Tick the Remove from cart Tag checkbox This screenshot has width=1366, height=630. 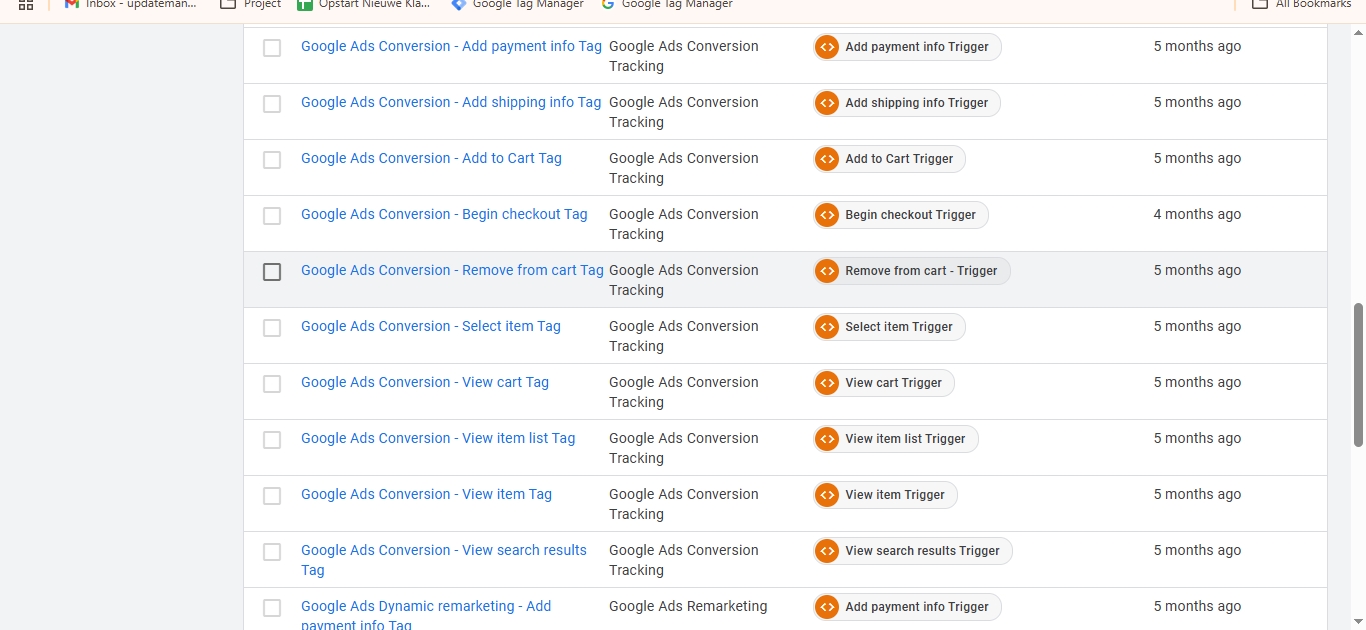[x=272, y=272]
